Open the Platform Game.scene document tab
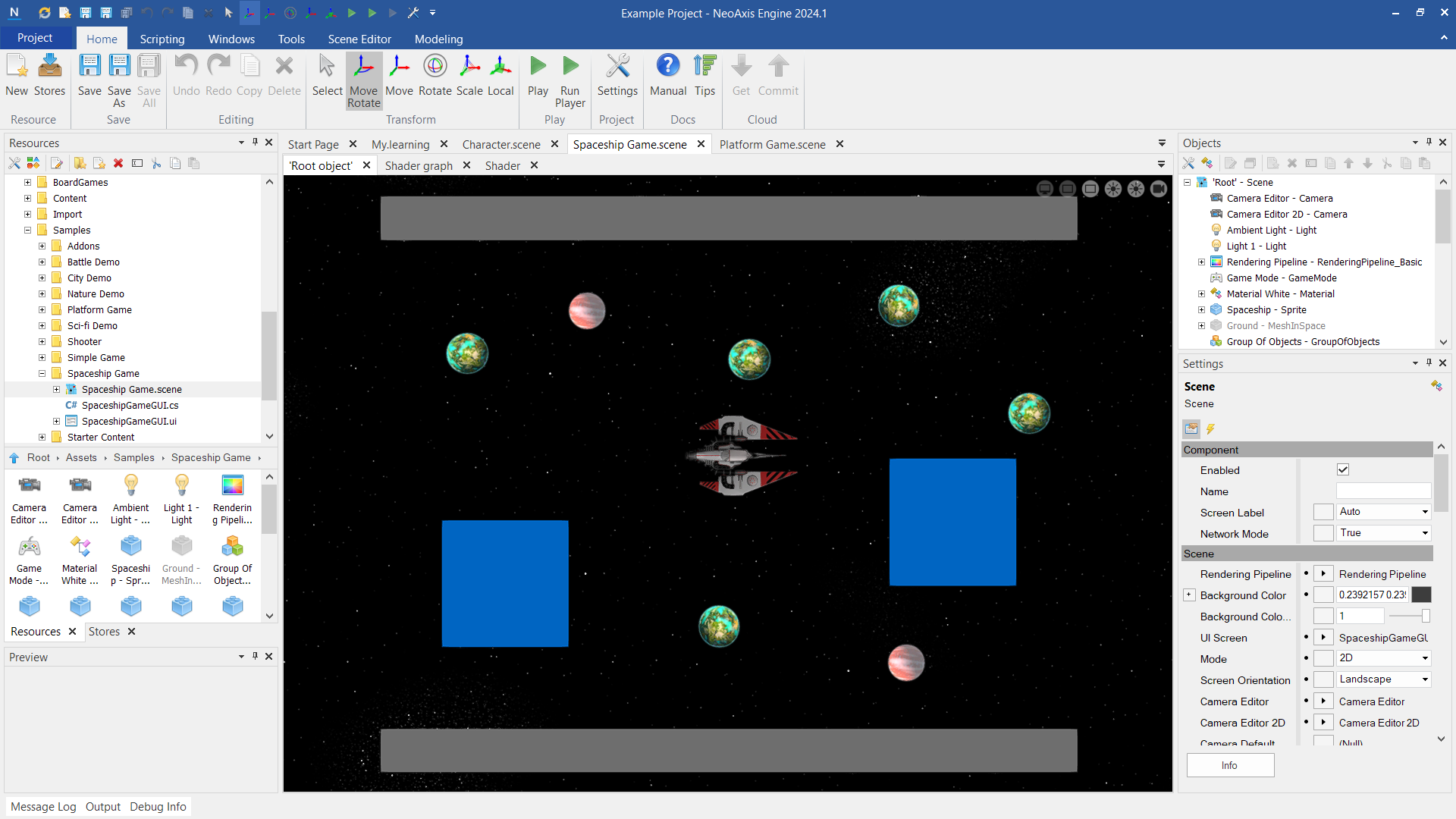 pyautogui.click(x=772, y=144)
